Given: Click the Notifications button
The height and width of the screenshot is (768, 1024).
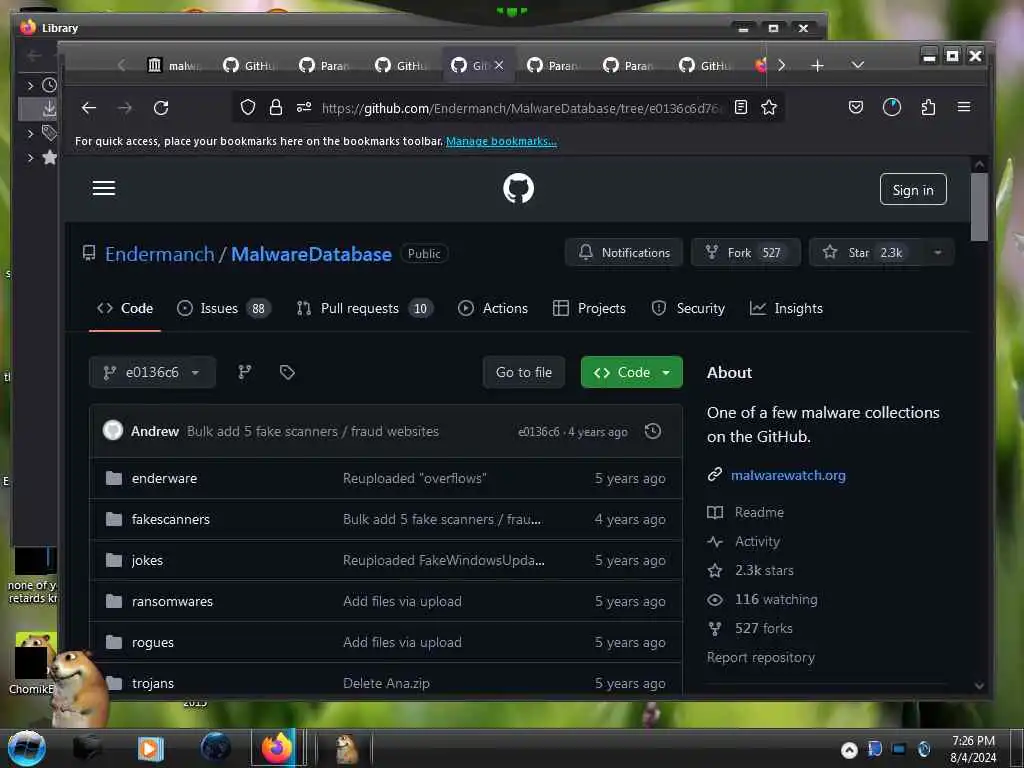Looking at the screenshot, I should click(624, 253).
